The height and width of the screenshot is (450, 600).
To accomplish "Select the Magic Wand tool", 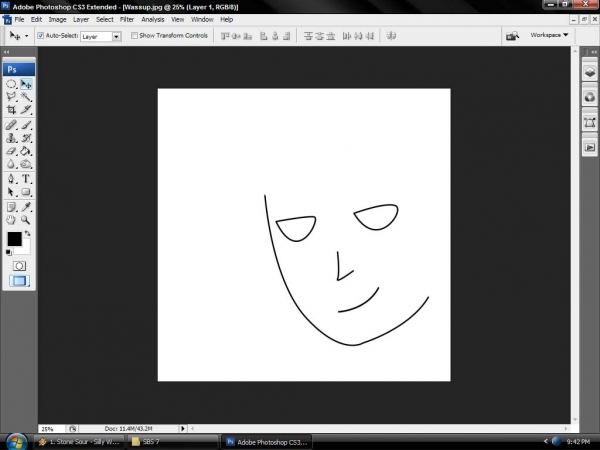I will point(26,96).
